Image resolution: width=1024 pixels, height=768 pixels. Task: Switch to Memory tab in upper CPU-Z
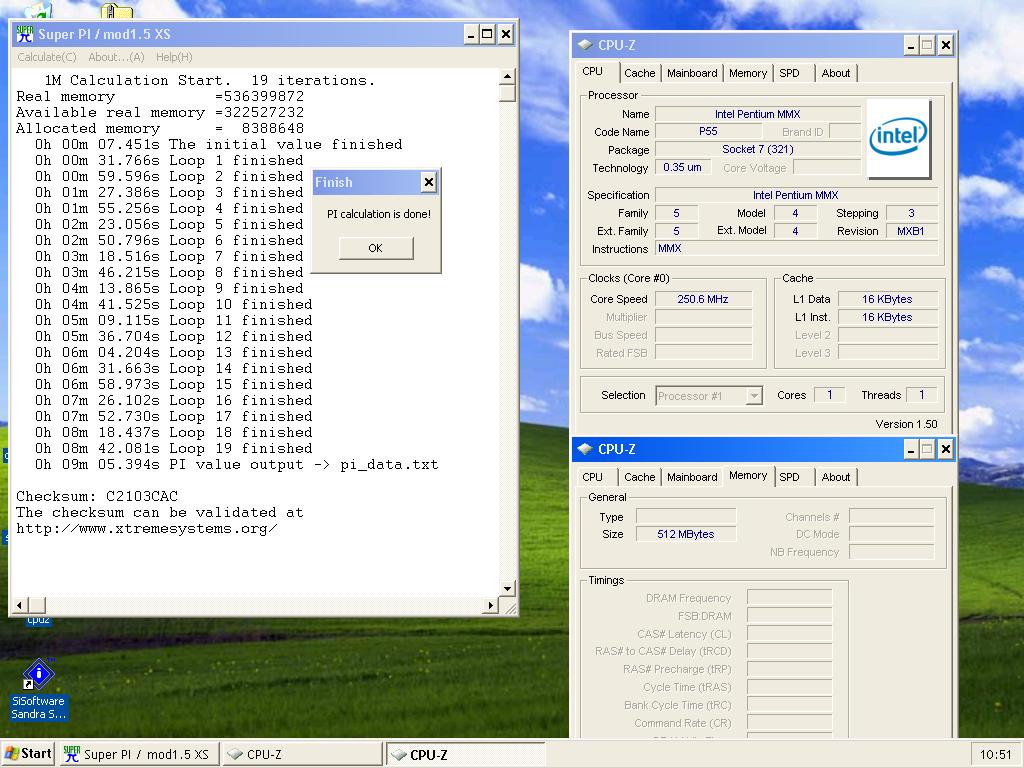748,73
